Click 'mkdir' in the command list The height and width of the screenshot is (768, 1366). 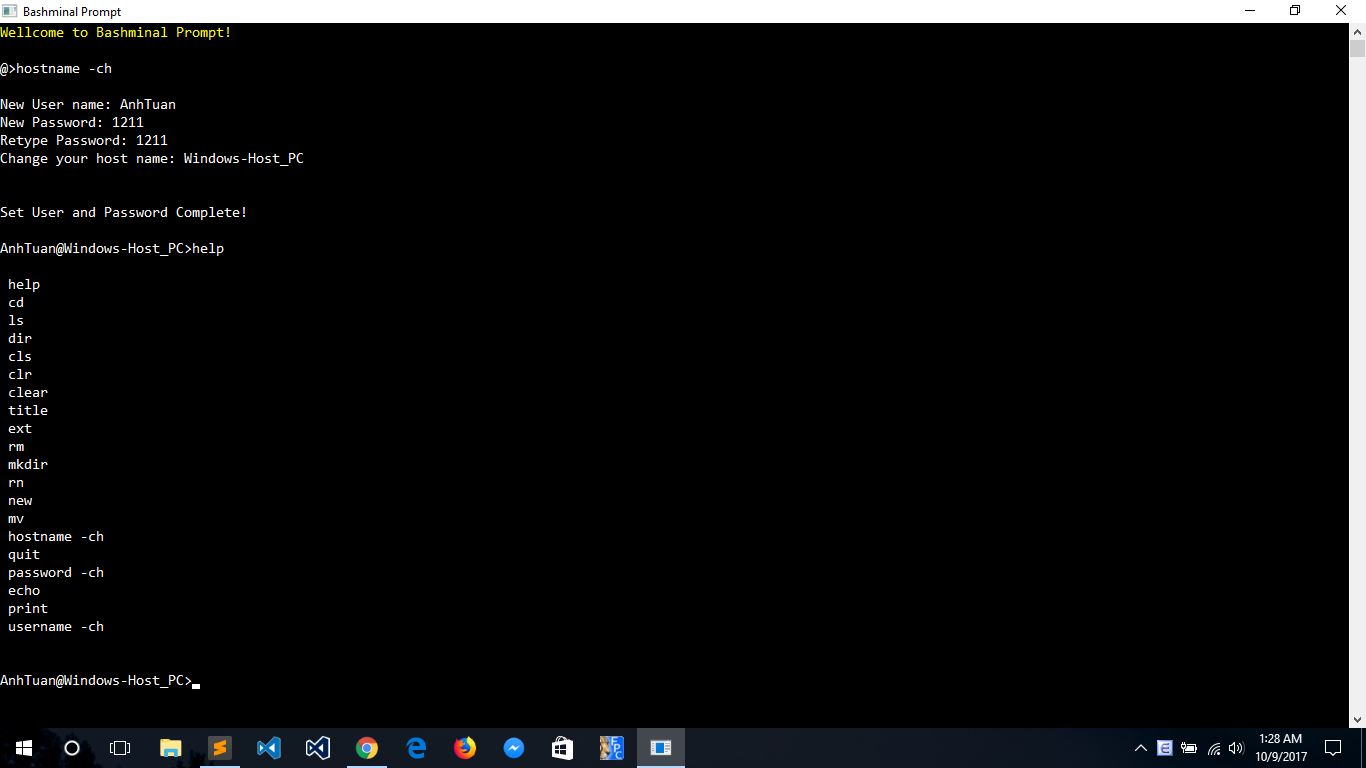28,464
